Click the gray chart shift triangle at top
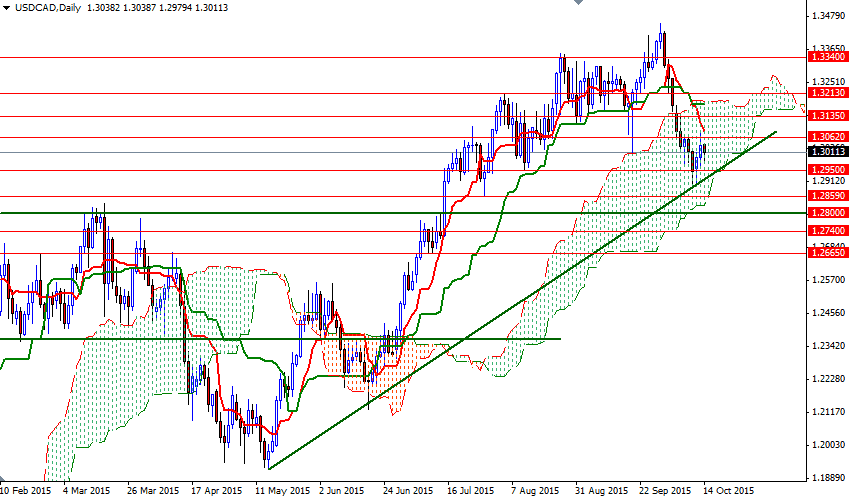This screenshot has height=497, width=849. point(572,4)
